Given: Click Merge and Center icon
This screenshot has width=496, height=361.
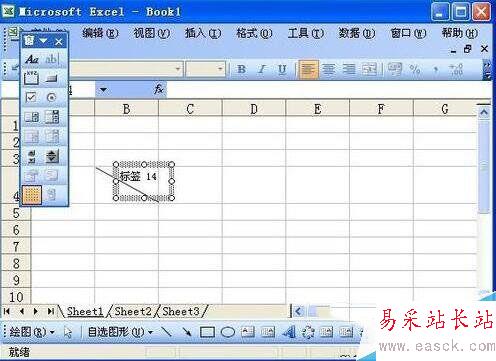Looking at the screenshot, I should click(x=369, y=69).
